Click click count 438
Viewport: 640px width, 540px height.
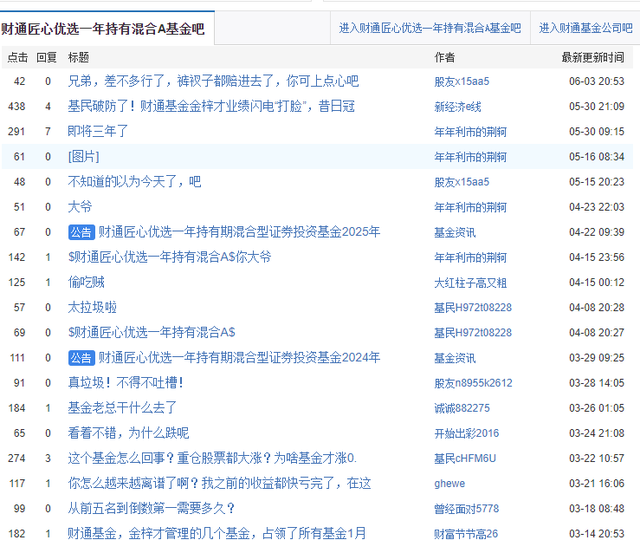point(16,107)
